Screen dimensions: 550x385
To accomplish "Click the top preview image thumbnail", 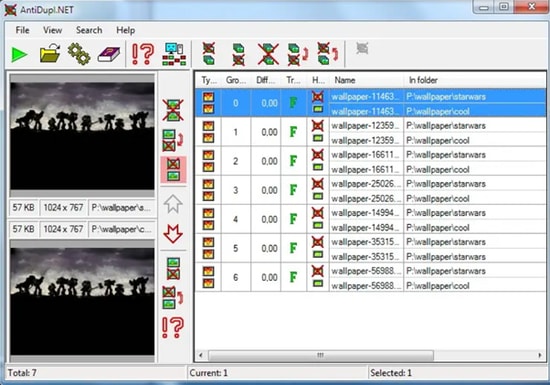I will point(82,136).
